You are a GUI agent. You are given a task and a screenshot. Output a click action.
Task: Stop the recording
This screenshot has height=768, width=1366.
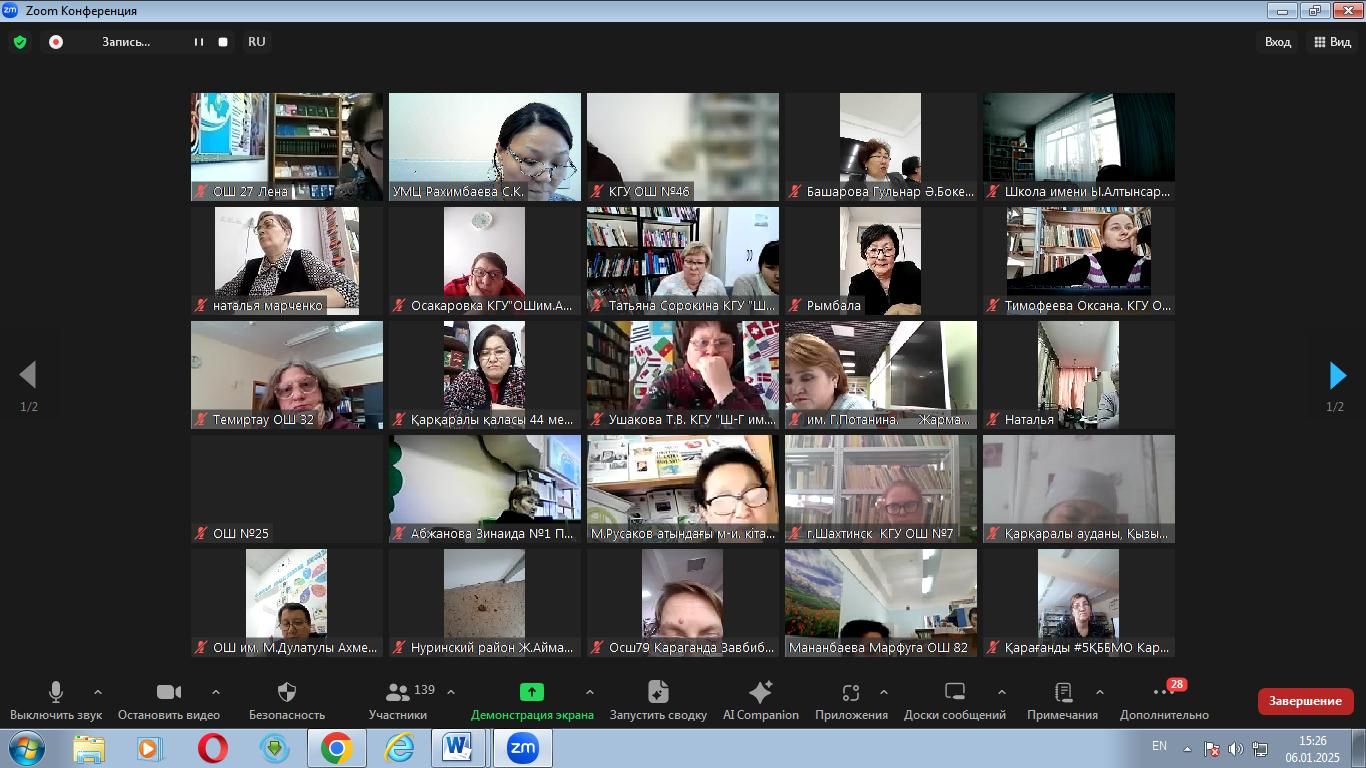click(223, 42)
